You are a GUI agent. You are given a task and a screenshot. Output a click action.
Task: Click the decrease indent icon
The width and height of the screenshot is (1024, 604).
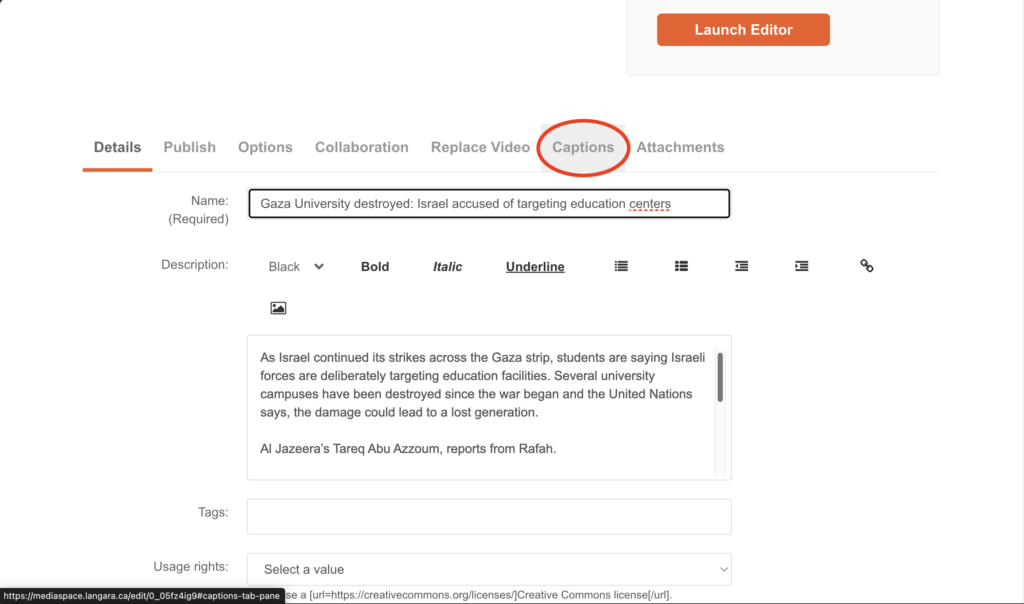pos(741,266)
